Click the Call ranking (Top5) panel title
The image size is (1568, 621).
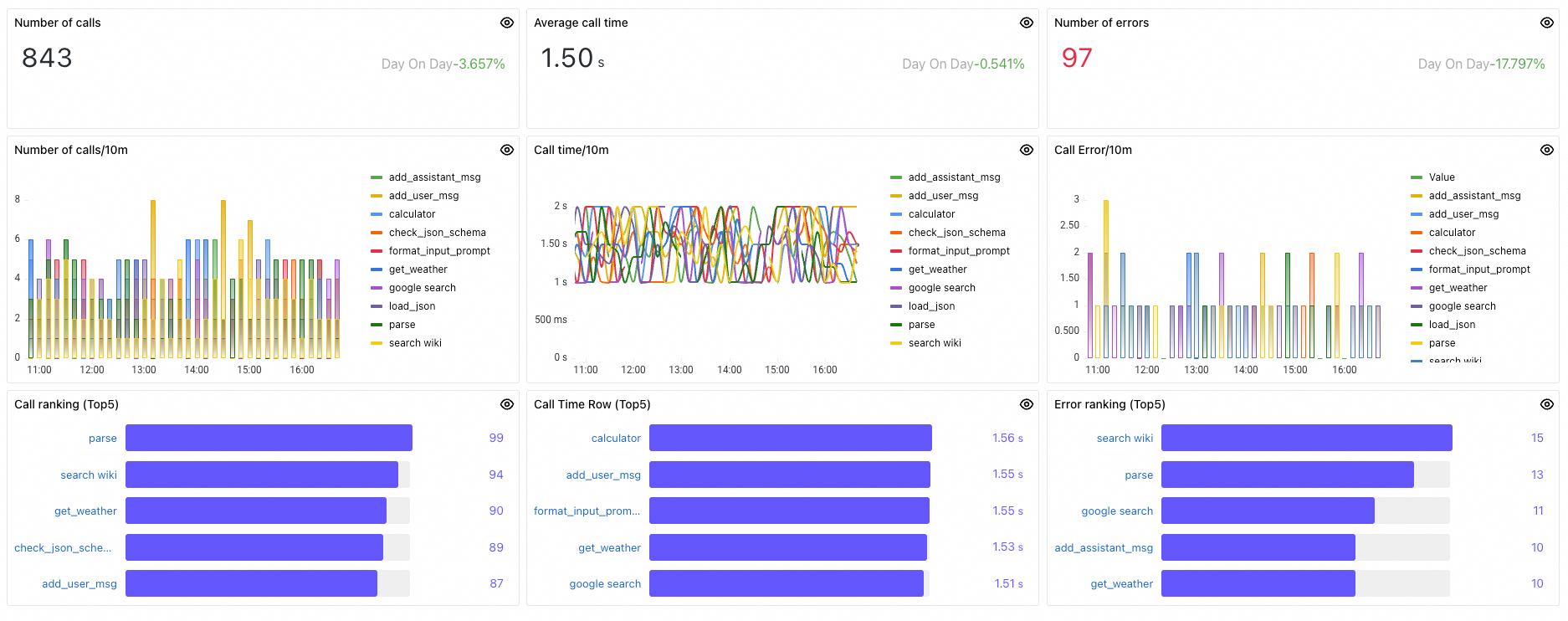click(x=66, y=404)
